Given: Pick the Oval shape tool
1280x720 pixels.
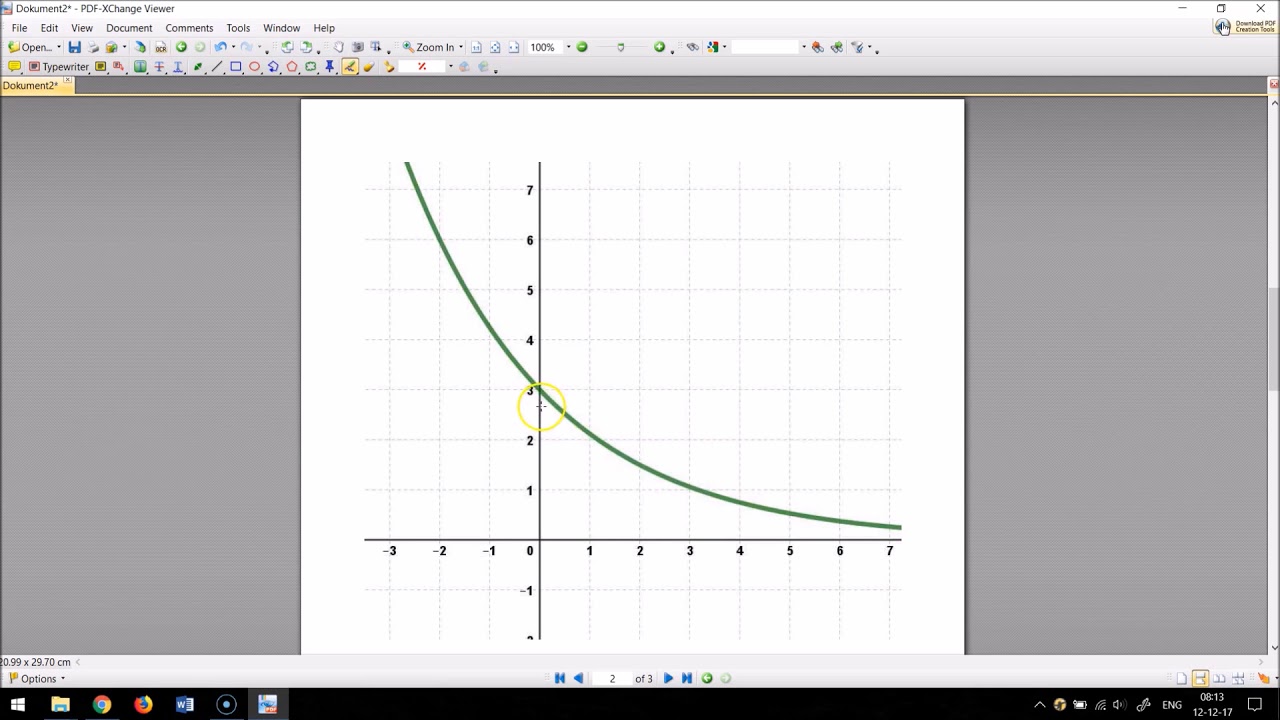Looking at the screenshot, I should click(x=255, y=67).
